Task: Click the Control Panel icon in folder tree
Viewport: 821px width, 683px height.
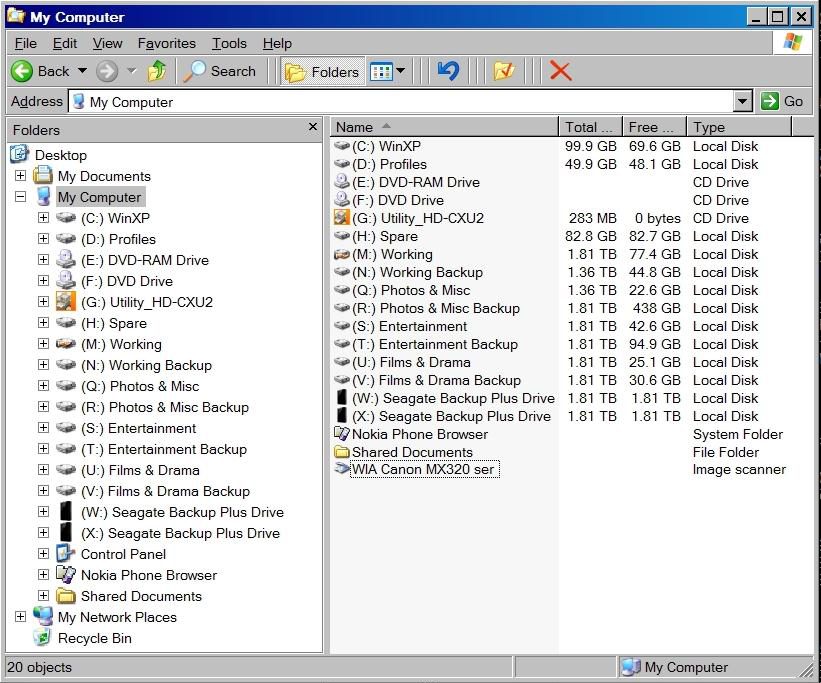Action: 66,554
